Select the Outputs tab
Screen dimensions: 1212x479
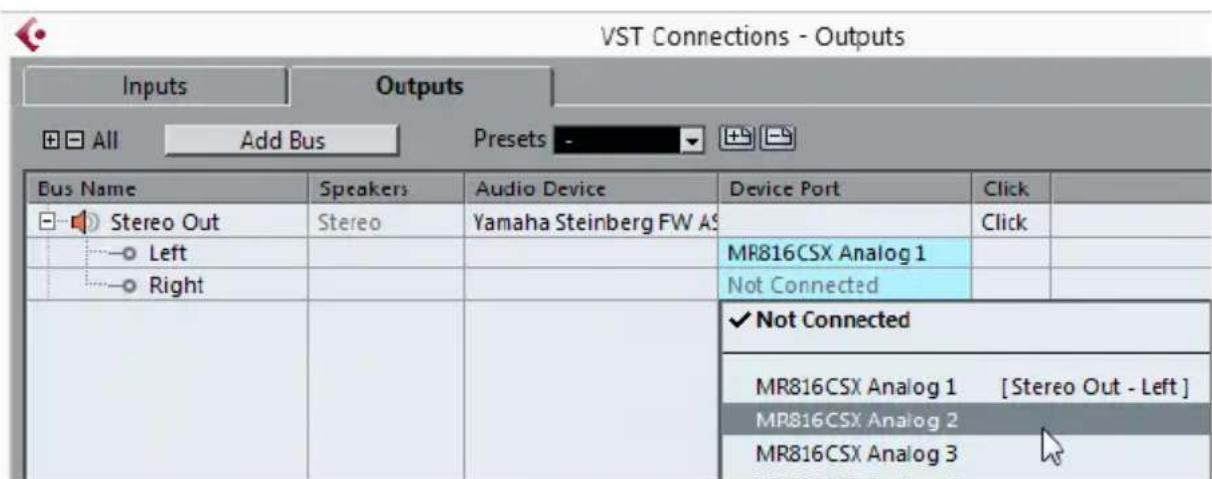click(x=420, y=86)
